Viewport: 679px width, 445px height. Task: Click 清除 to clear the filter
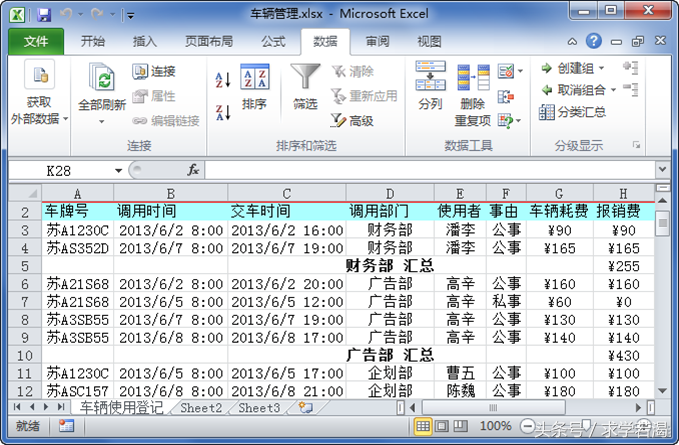(353, 71)
